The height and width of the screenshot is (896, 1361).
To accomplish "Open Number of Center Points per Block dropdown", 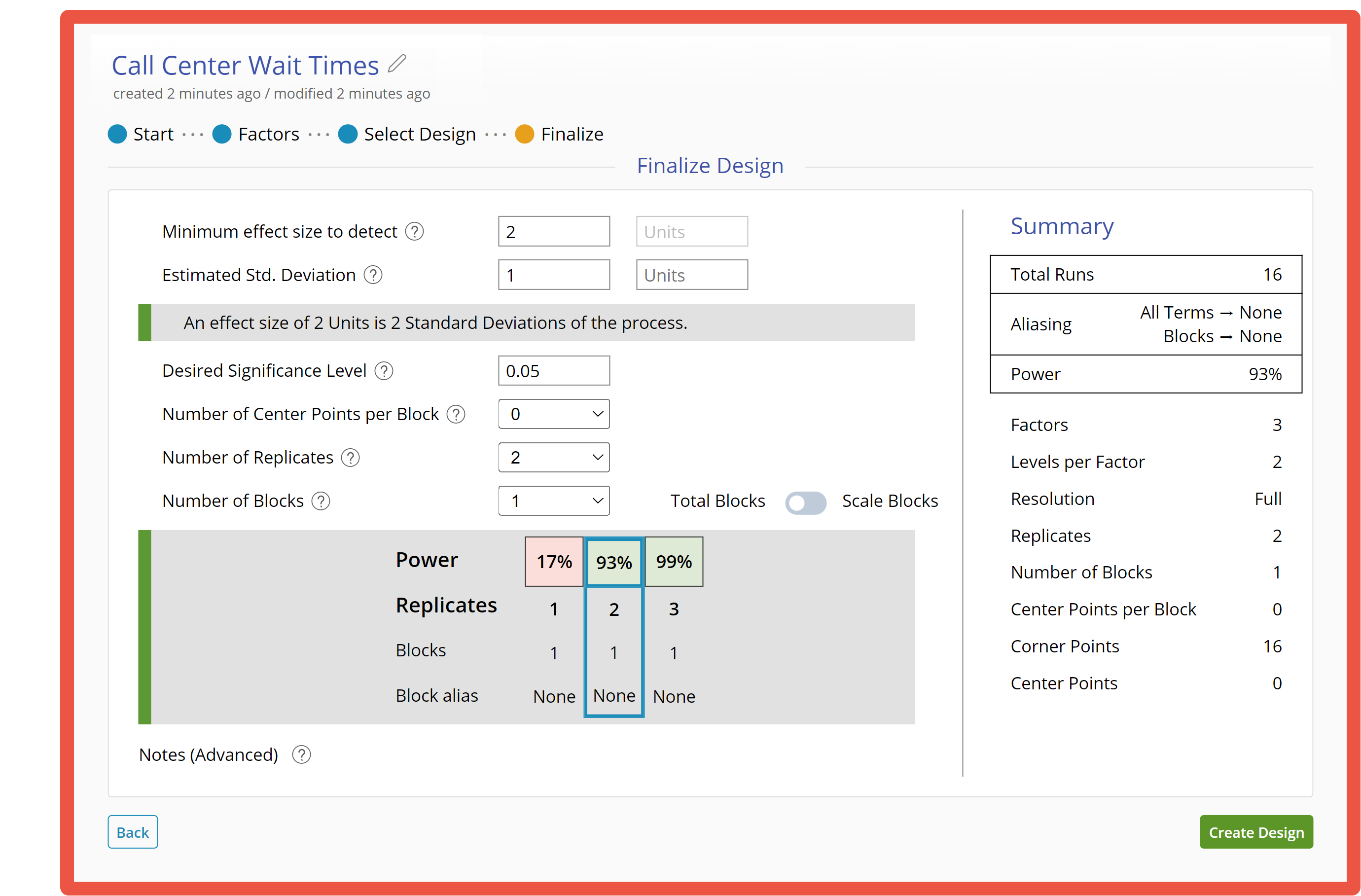I will coord(554,414).
